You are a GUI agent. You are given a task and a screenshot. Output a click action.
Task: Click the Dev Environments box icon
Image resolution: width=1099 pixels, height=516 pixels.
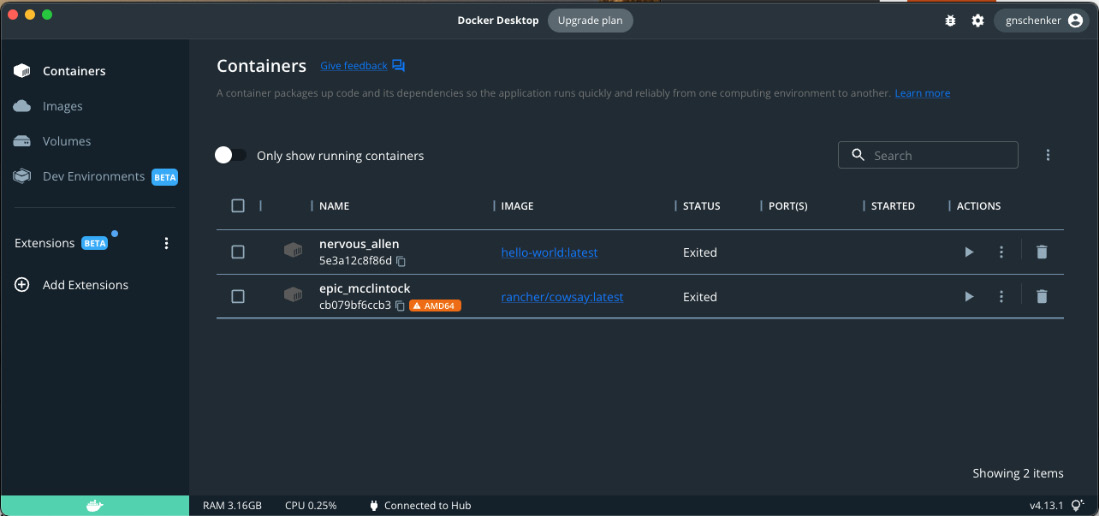pos(22,177)
